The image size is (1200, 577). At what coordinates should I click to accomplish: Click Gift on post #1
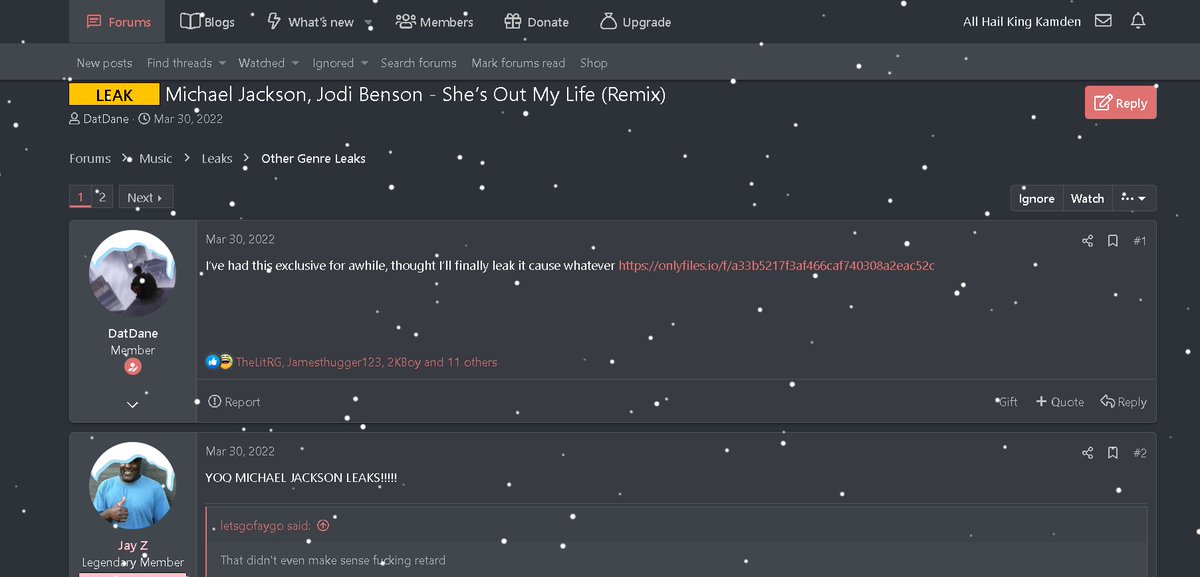1007,402
